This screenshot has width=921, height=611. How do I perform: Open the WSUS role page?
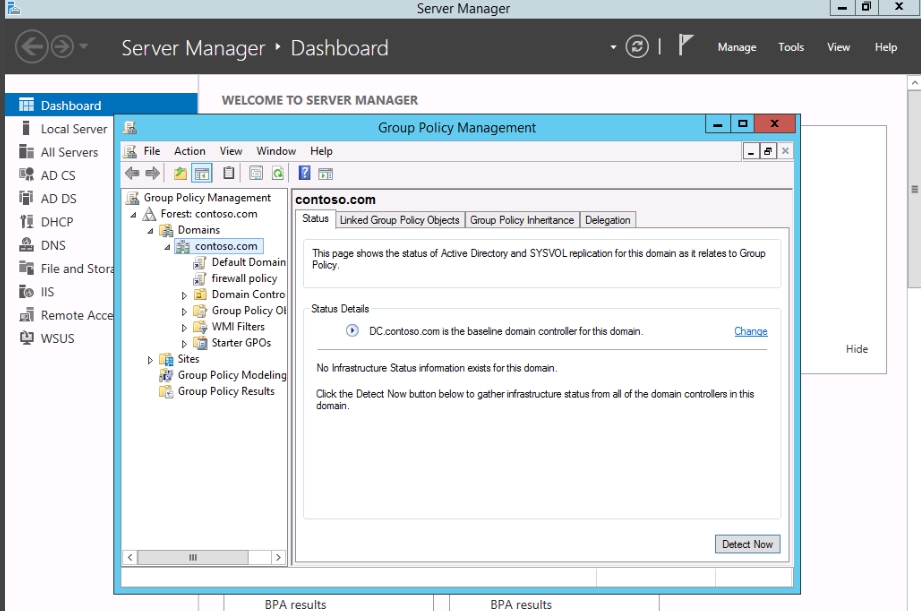[x=59, y=338]
